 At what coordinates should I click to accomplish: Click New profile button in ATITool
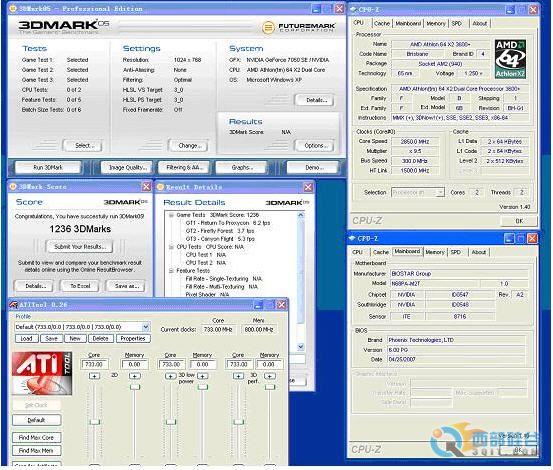[75, 338]
